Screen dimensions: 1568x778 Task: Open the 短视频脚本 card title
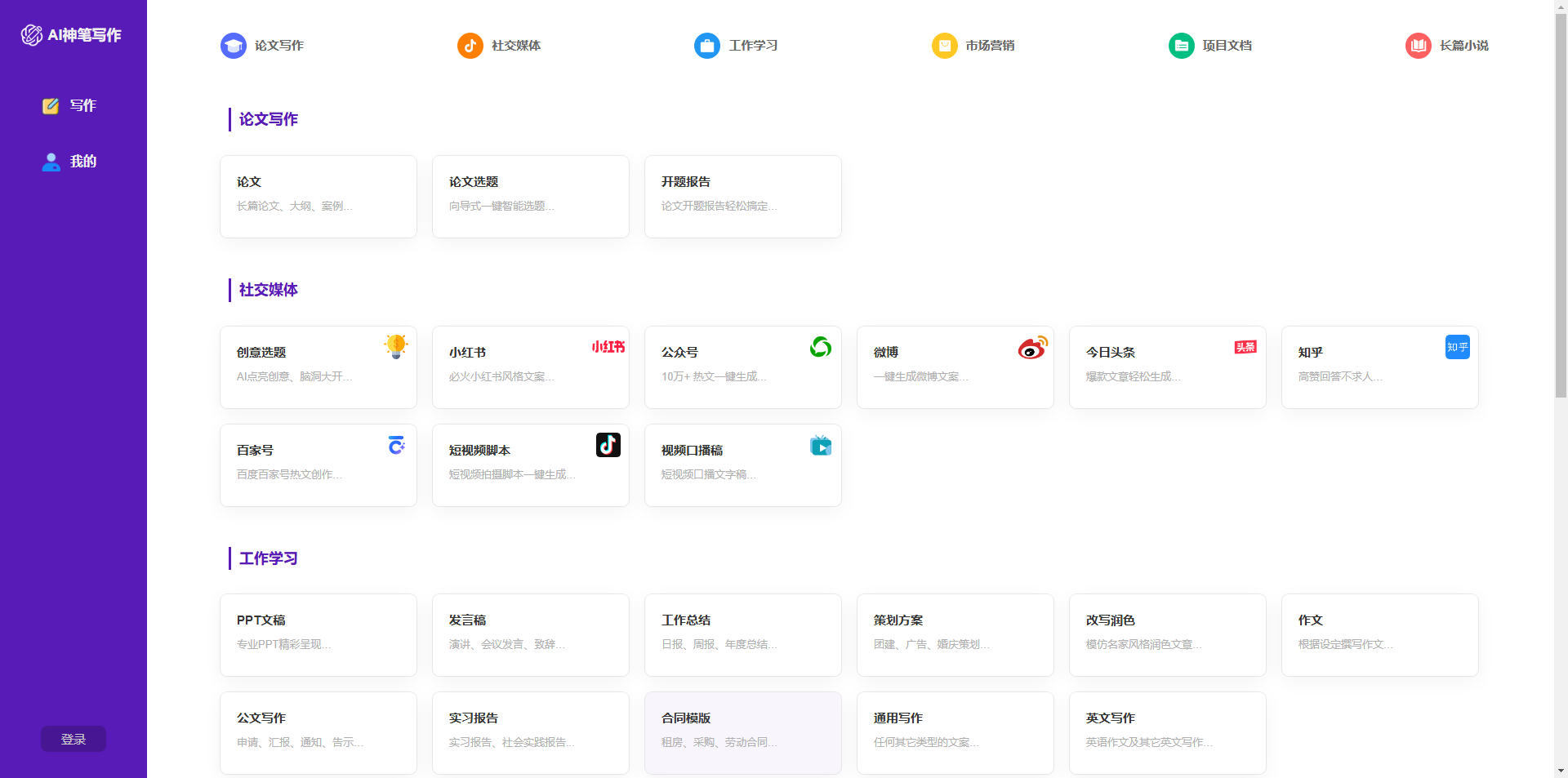(x=479, y=451)
